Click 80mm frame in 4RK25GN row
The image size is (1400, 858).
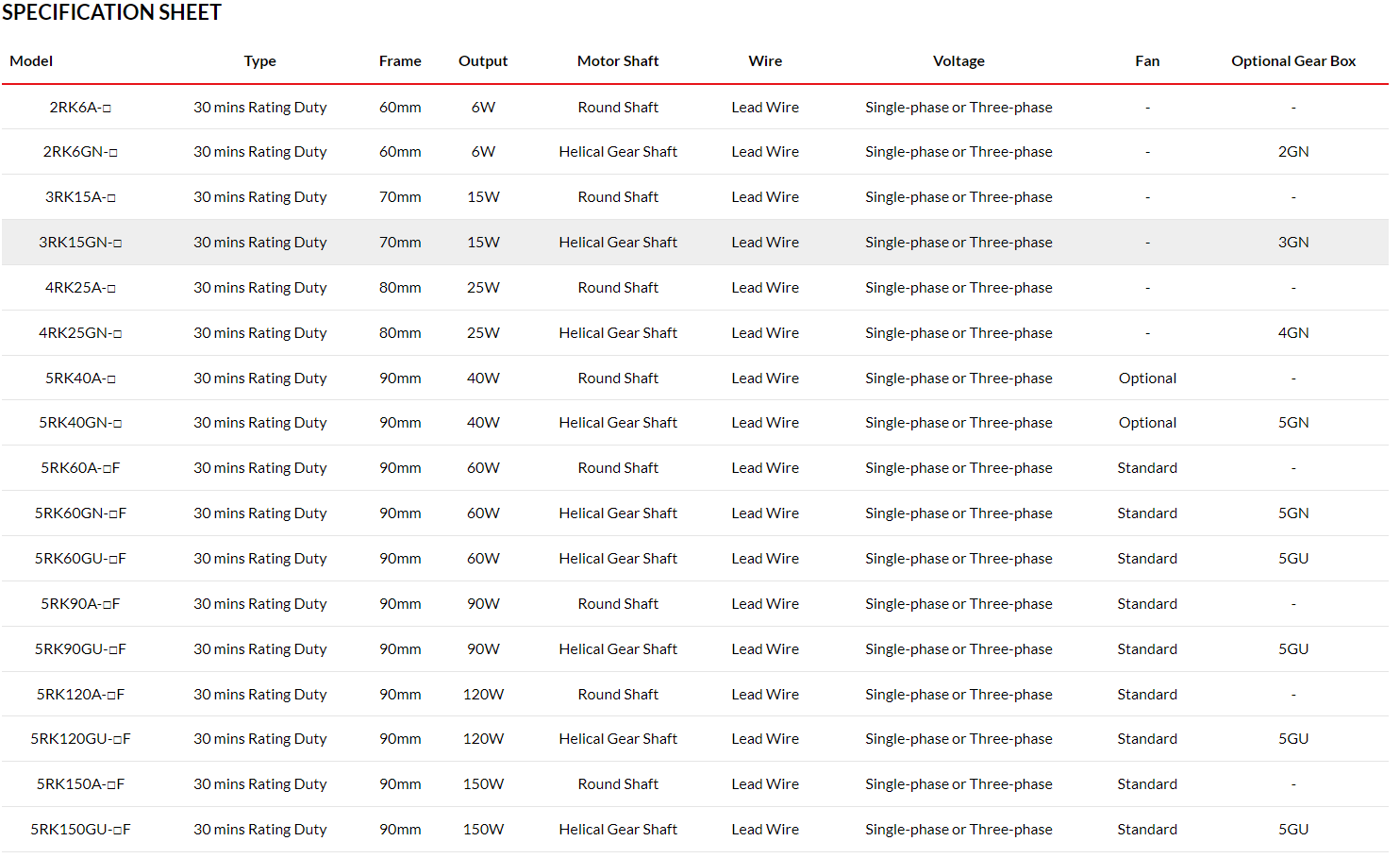click(400, 333)
